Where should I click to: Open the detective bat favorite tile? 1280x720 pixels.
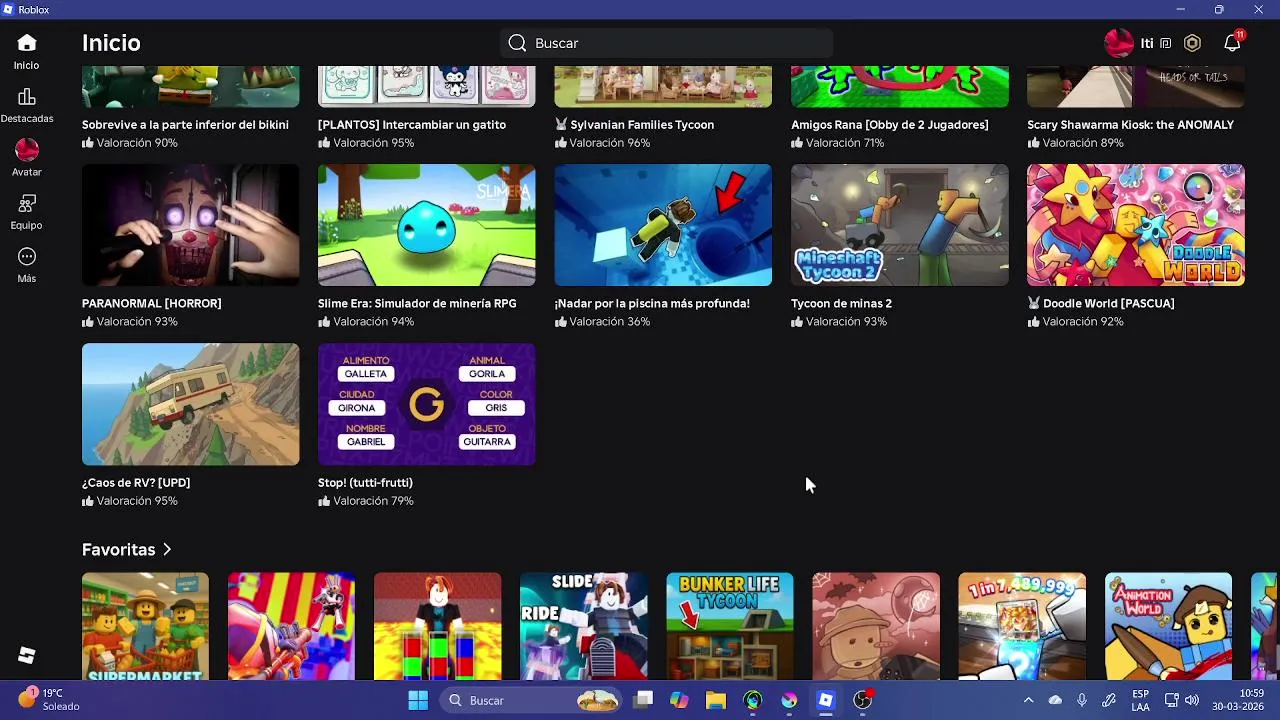pos(876,626)
